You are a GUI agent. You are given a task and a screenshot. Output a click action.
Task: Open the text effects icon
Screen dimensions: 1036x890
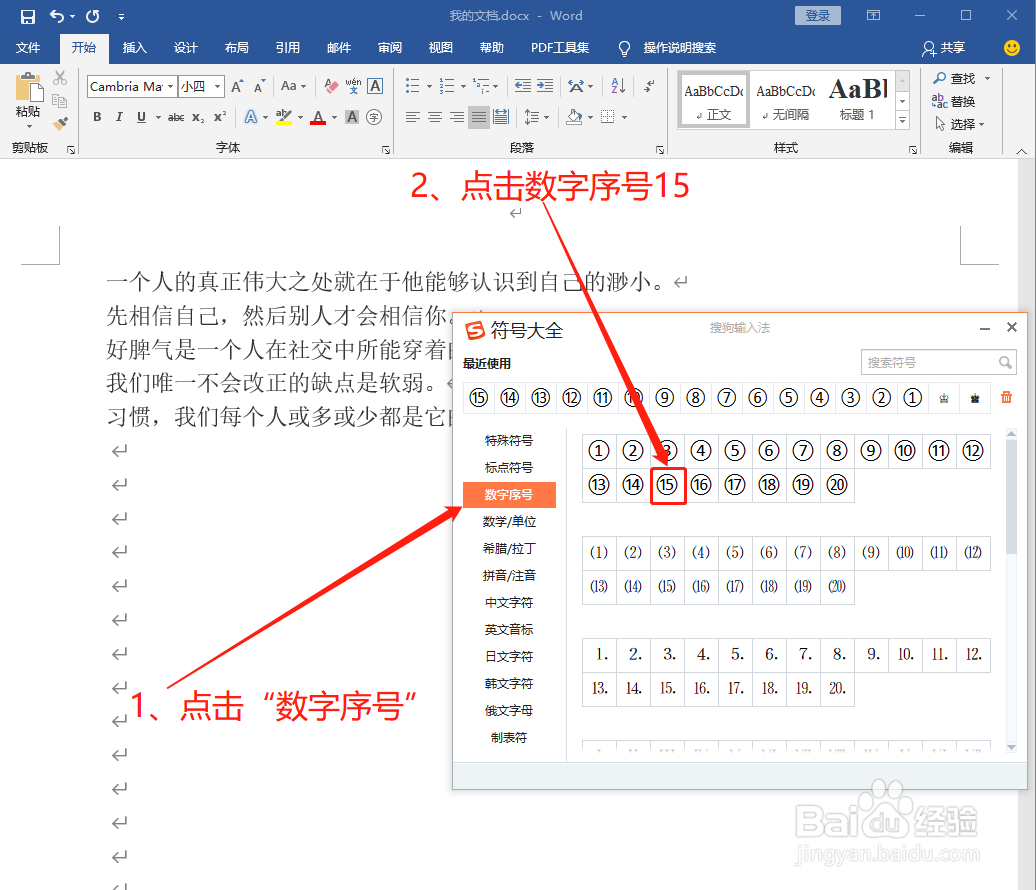pyautogui.click(x=250, y=116)
